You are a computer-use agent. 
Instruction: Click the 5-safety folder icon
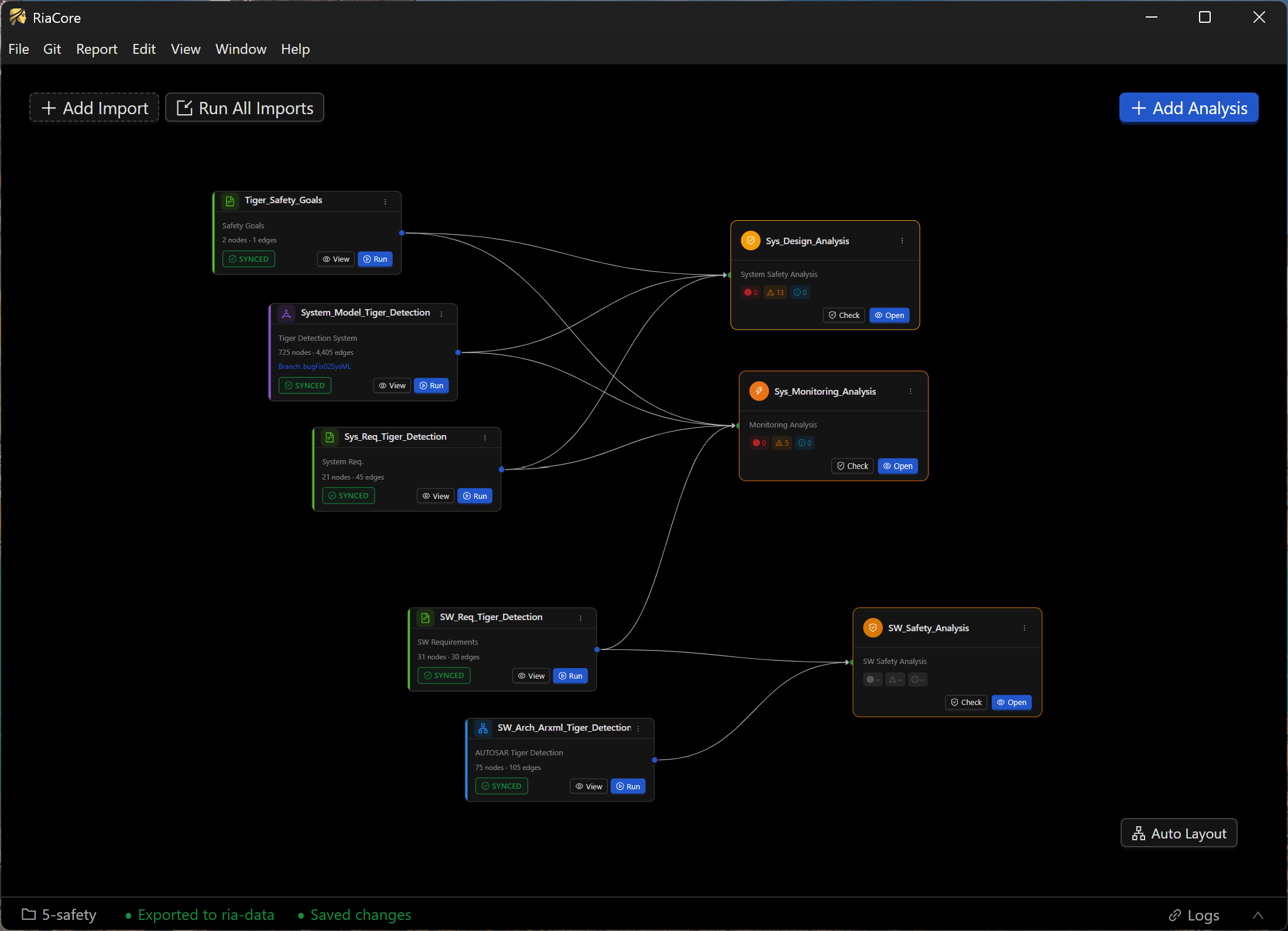[x=29, y=914]
